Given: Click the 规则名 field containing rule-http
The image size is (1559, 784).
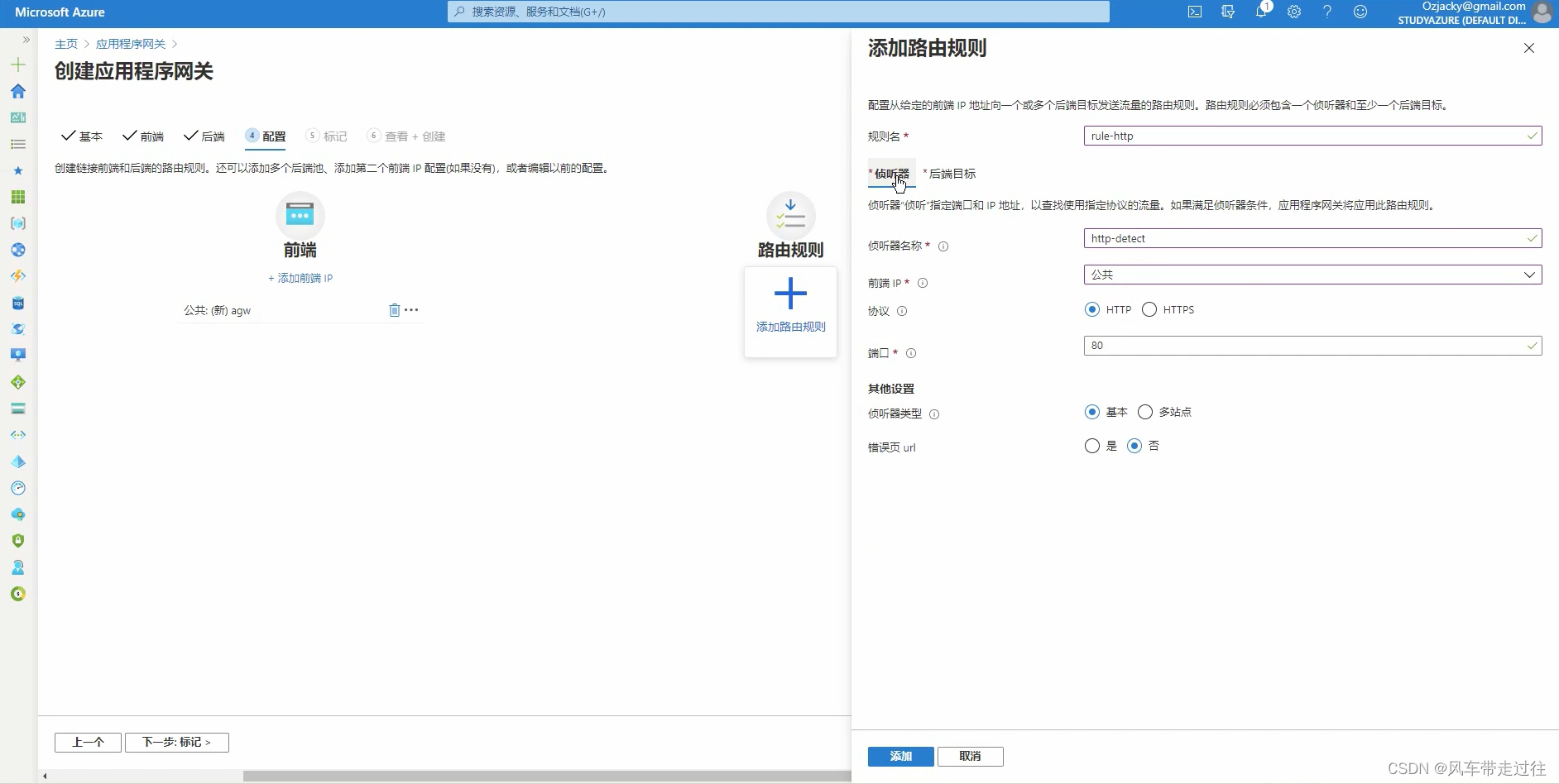Looking at the screenshot, I should [x=1312, y=136].
